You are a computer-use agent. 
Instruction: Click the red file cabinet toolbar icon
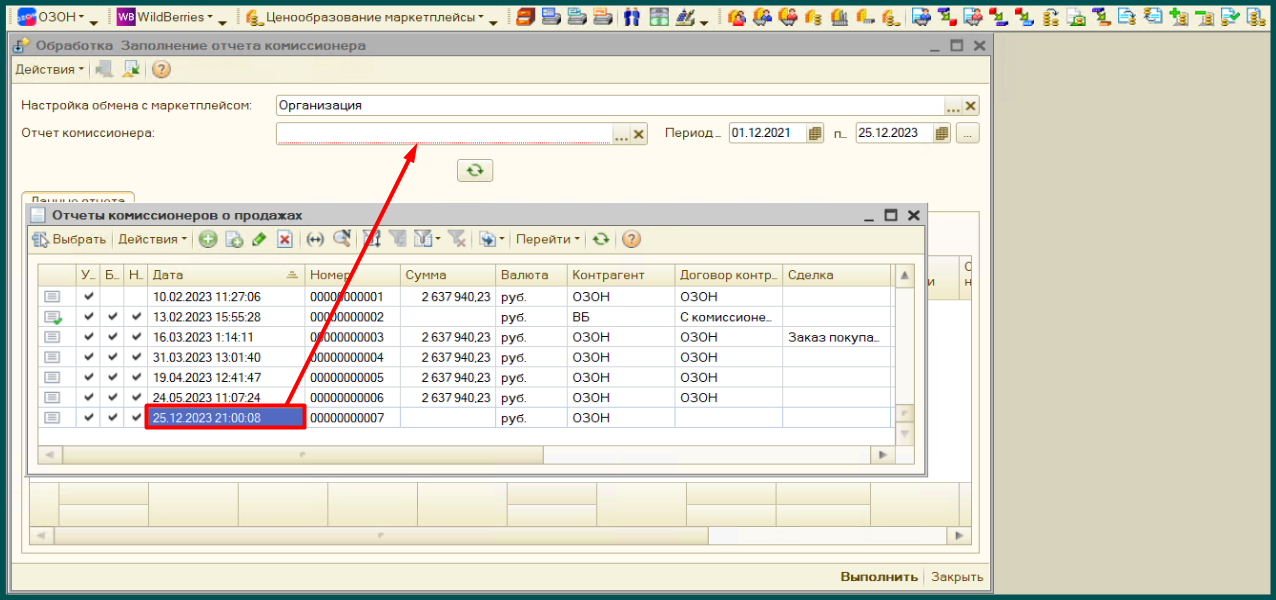(526, 17)
